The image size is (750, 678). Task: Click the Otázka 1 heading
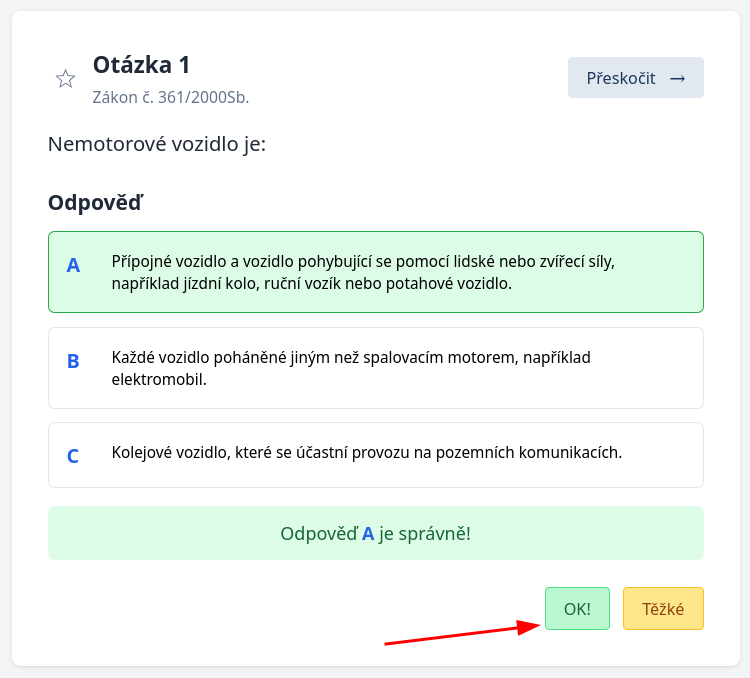141,65
